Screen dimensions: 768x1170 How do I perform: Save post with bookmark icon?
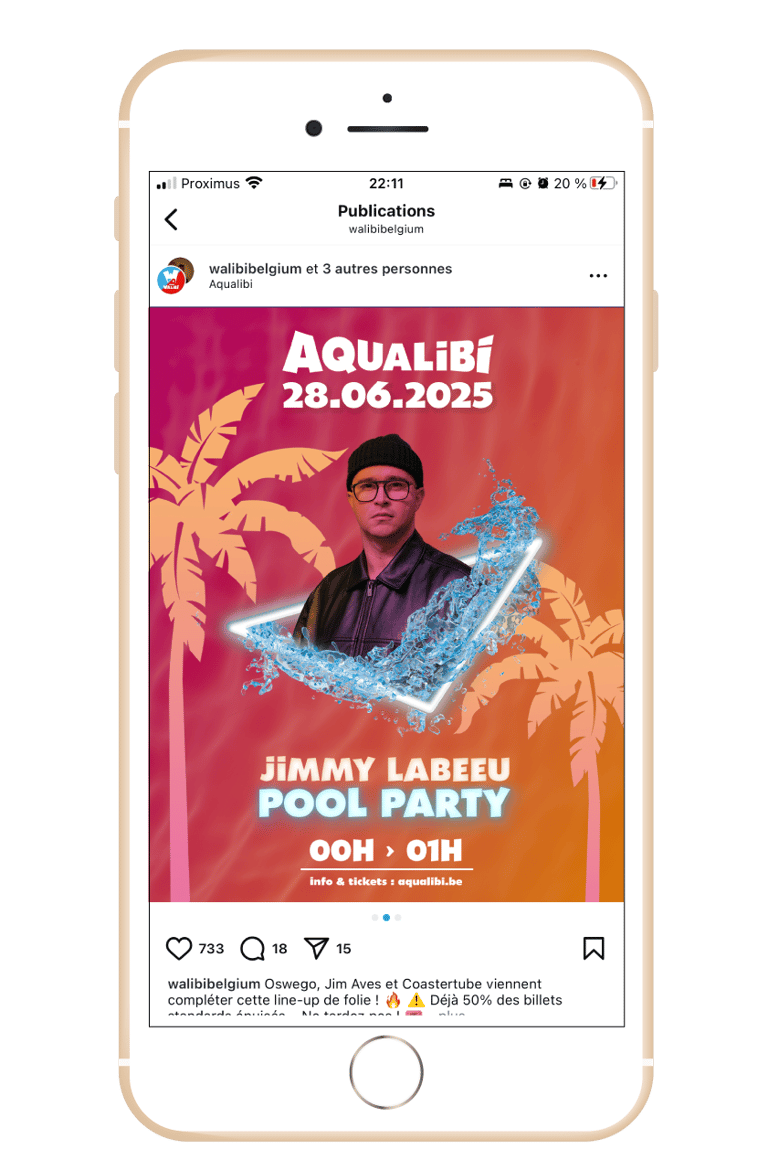click(x=593, y=948)
